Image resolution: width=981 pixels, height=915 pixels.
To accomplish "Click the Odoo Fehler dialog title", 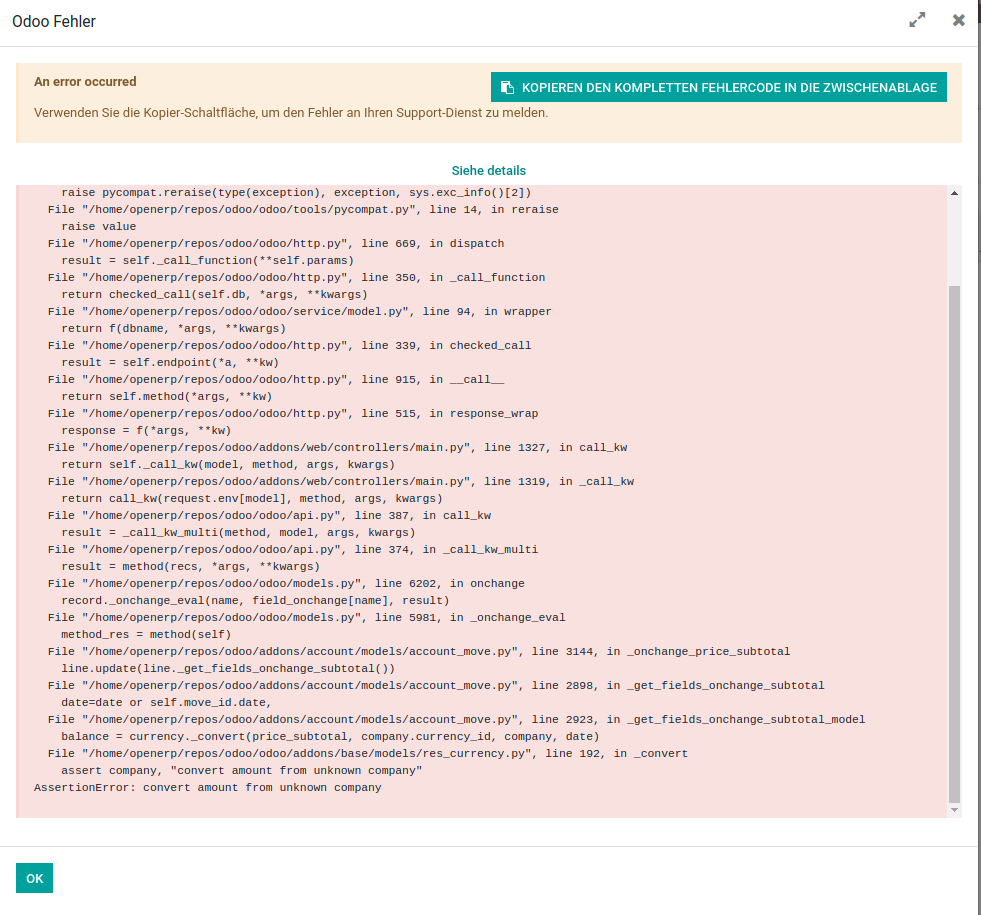I will tap(54, 21).
